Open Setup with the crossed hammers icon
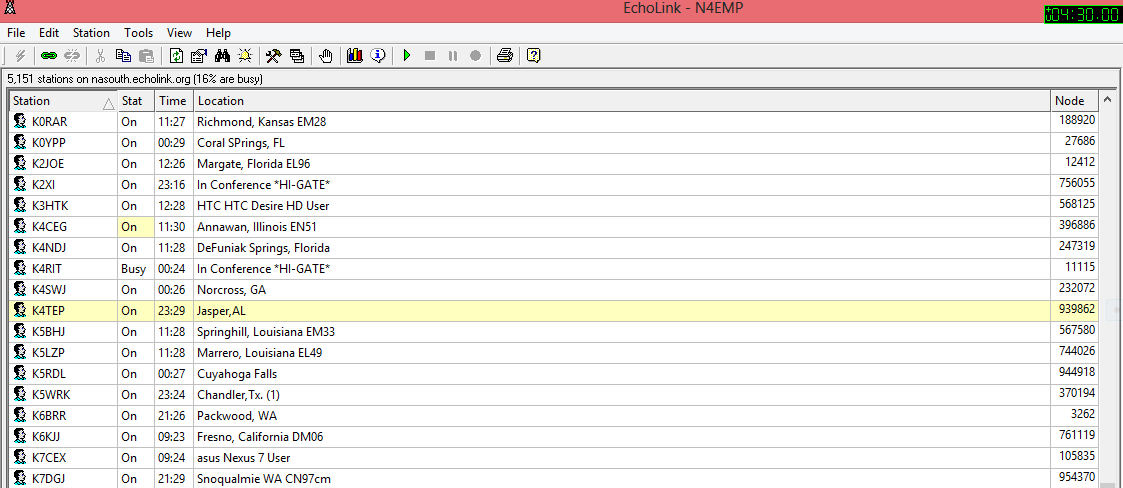 coord(274,55)
